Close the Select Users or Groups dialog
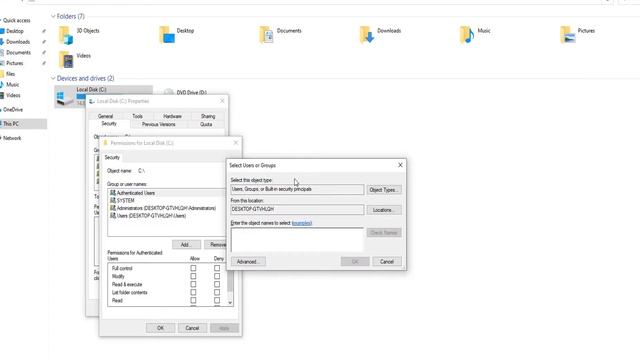Screen dimensions: 640x360 (x=400, y=165)
